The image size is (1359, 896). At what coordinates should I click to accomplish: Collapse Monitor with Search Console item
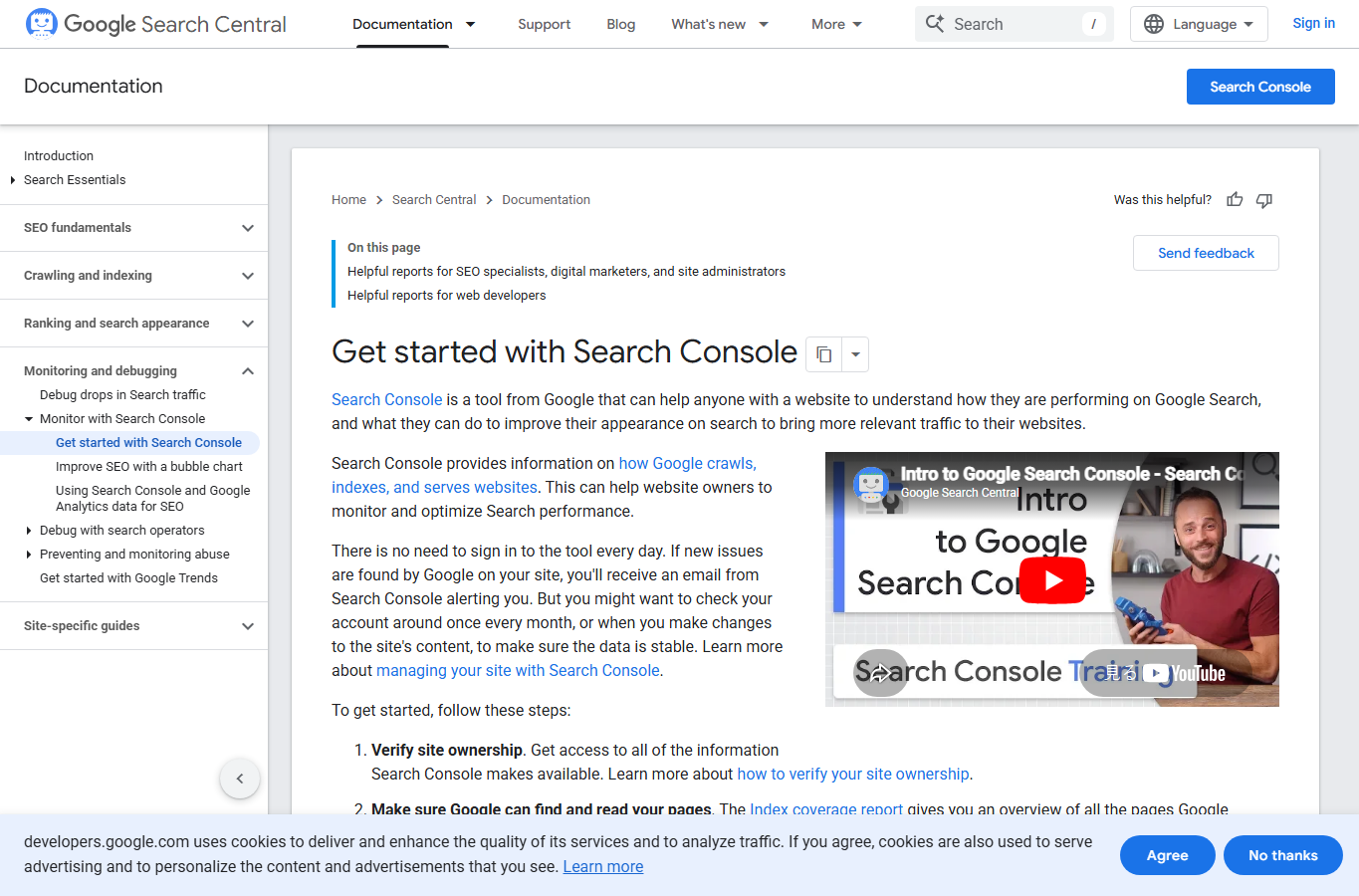[x=29, y=419]
